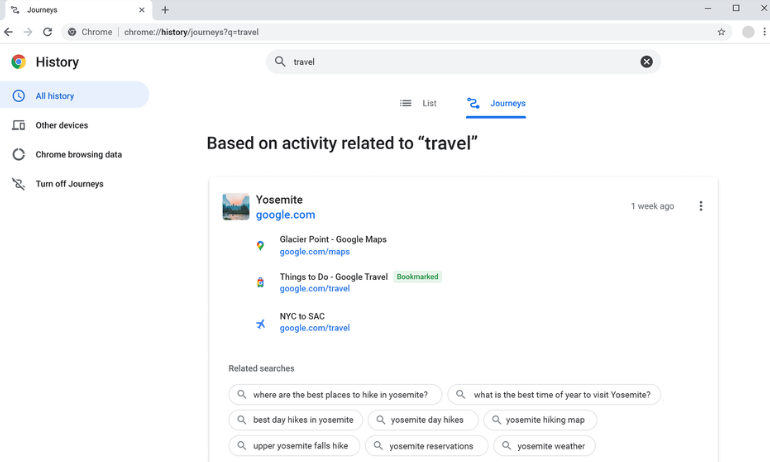Image resolution: width=770 pixels, height=462 pixels.
Task: Reload the history page
Action: tap(47, 32)
